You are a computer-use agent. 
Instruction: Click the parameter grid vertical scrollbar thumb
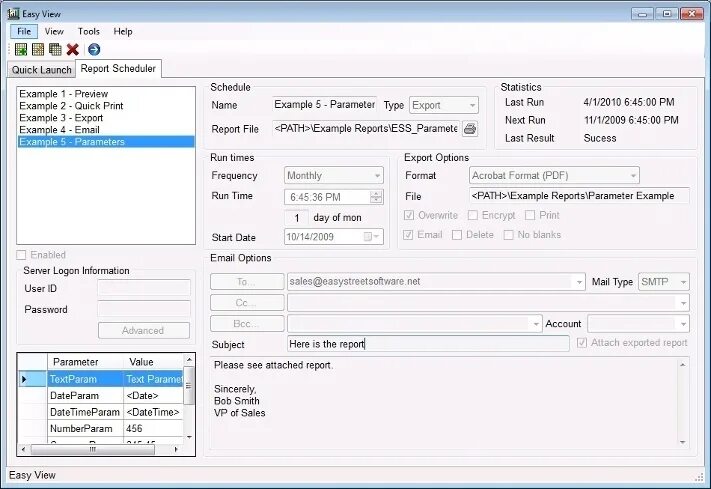(x=188, y=386)
